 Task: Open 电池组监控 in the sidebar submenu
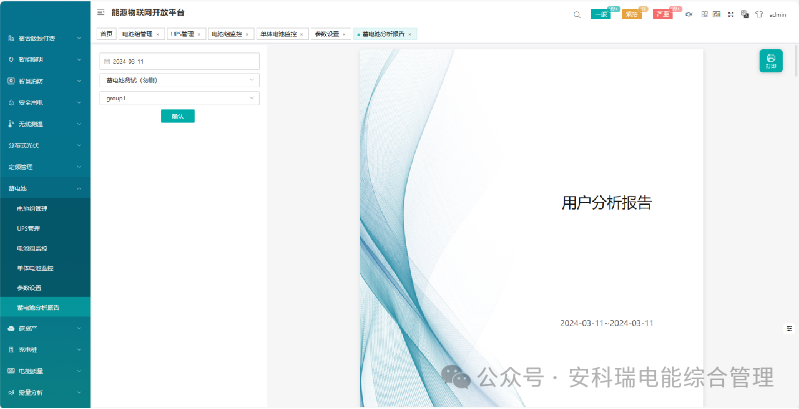click(x=45, y=248)
